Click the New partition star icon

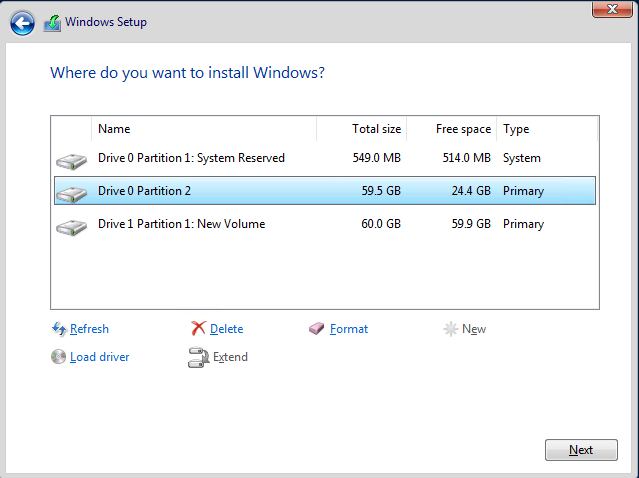451,329
